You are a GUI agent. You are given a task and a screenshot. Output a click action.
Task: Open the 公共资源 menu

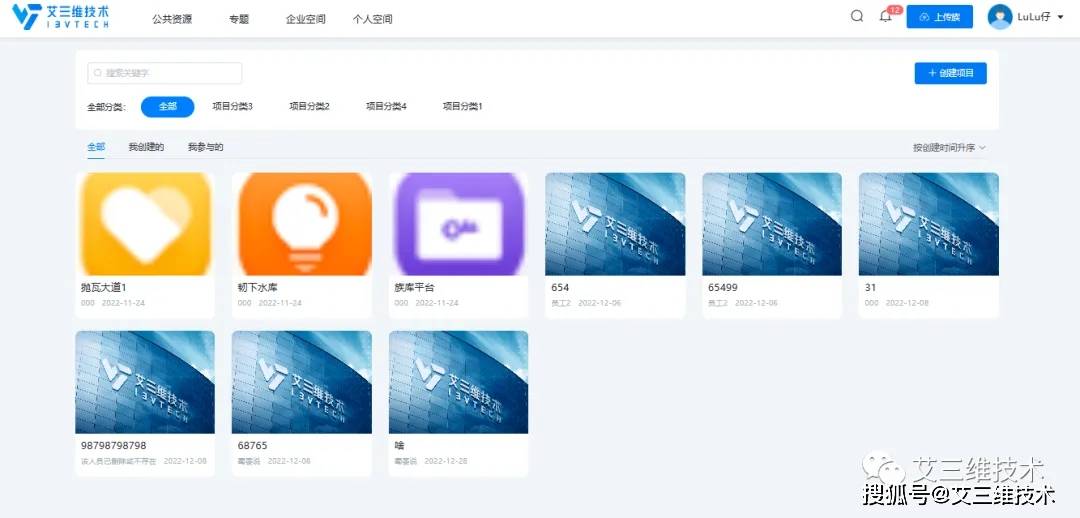pos(172,19)
